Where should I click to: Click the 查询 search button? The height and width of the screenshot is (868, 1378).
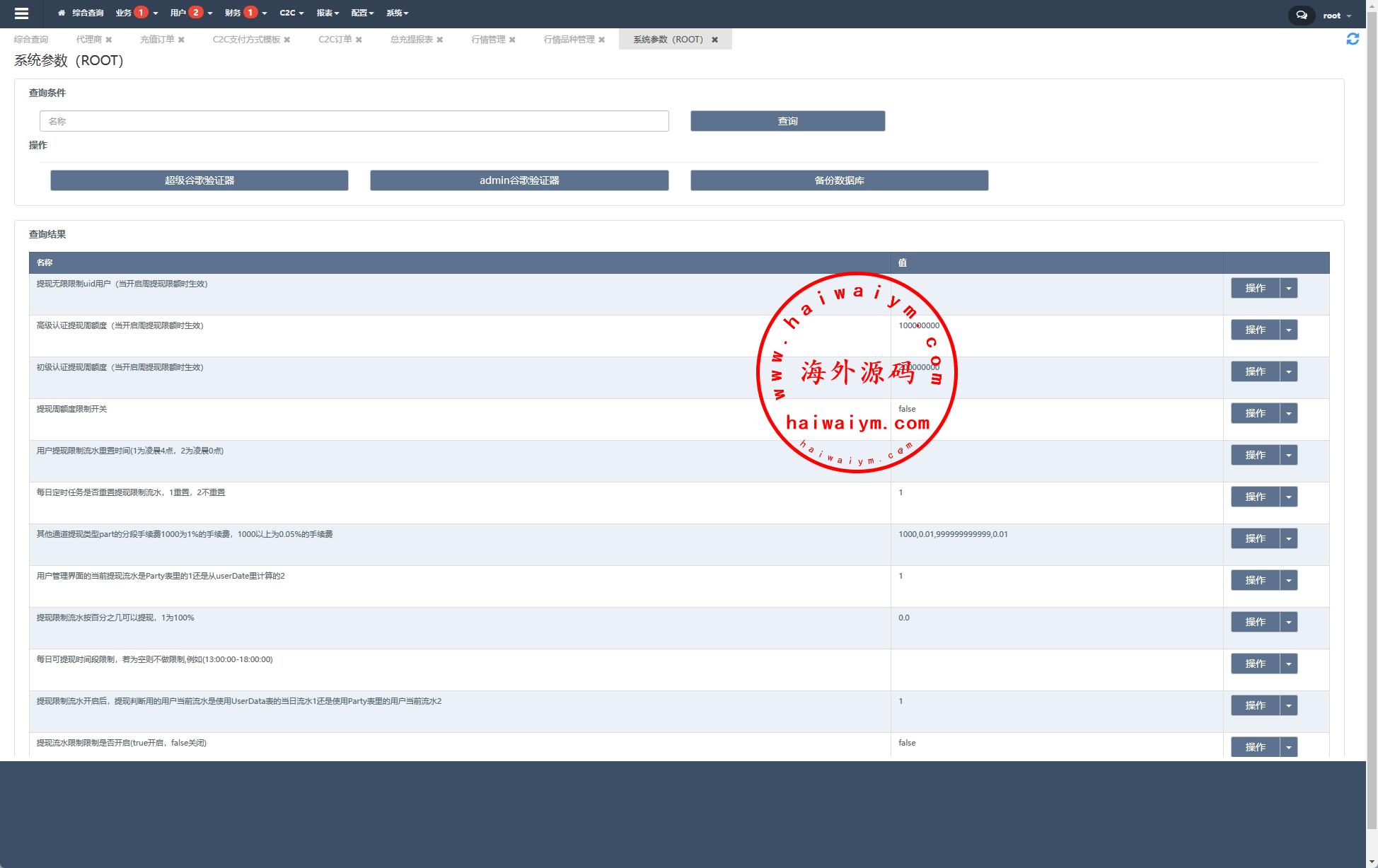pos(787,121)
